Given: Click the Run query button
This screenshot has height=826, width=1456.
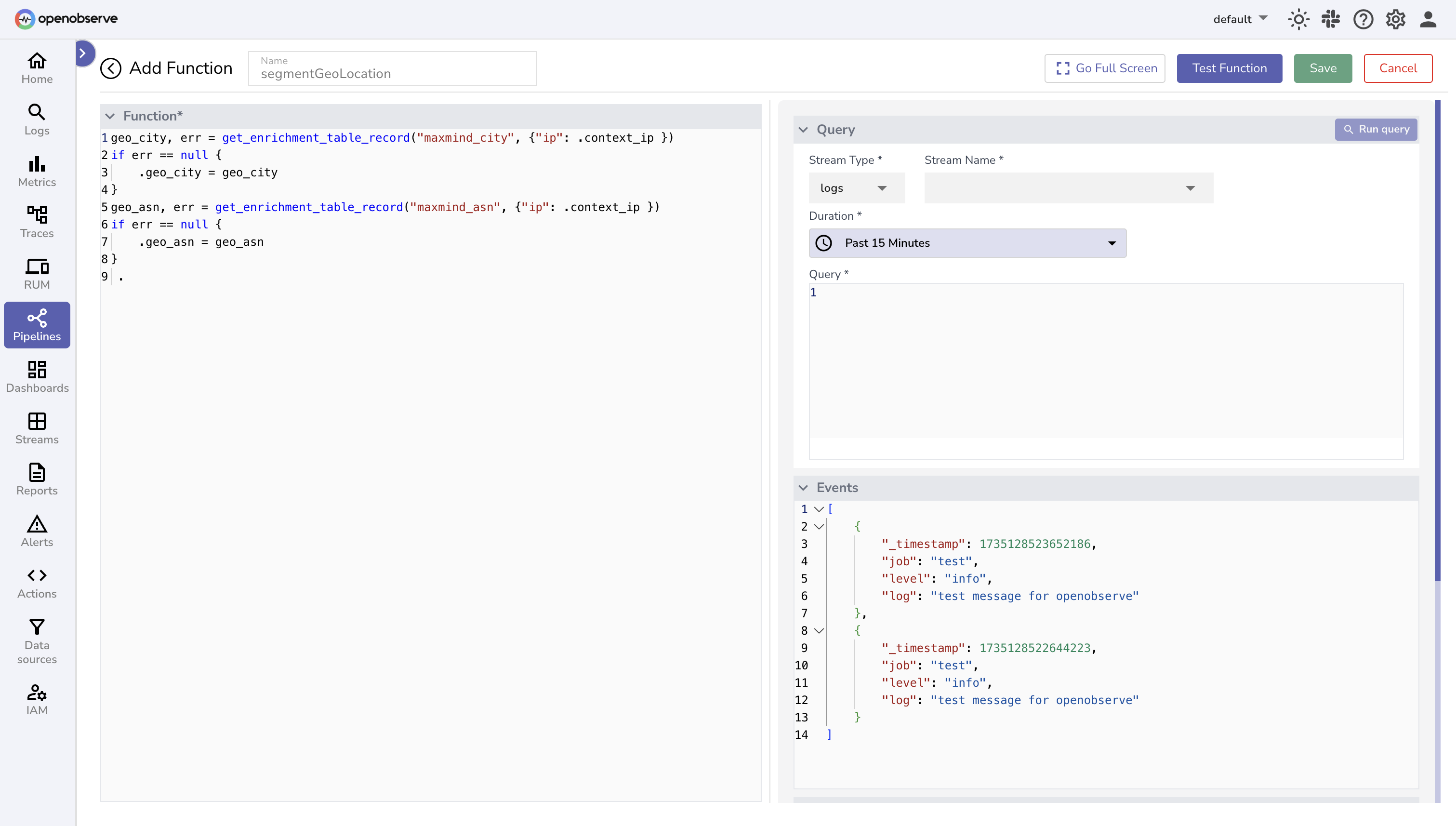Looking at the screenshot, I should pyautogui.click(x=1376, y=129).
